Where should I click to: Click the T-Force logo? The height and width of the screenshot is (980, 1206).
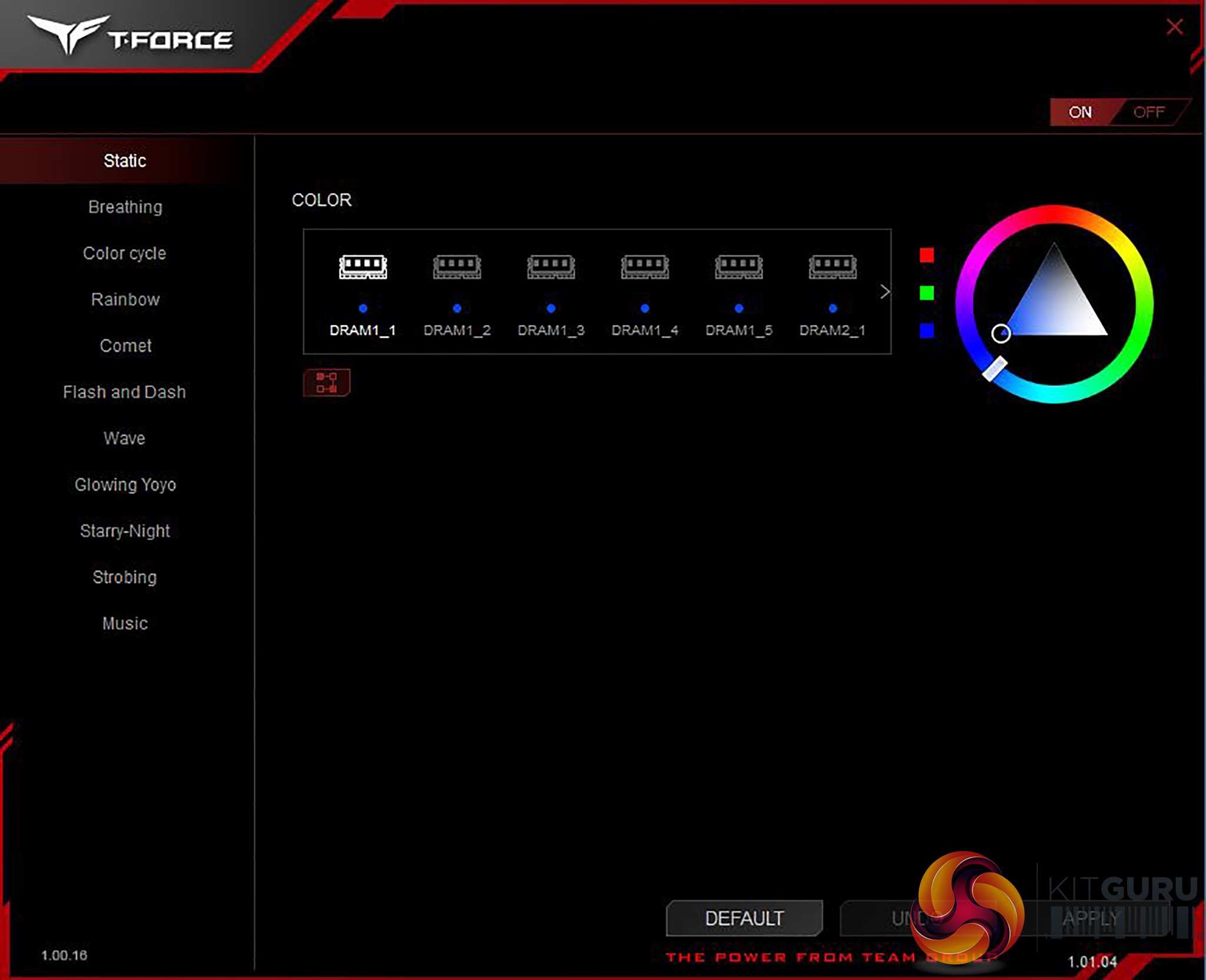(x=131, y=36)
